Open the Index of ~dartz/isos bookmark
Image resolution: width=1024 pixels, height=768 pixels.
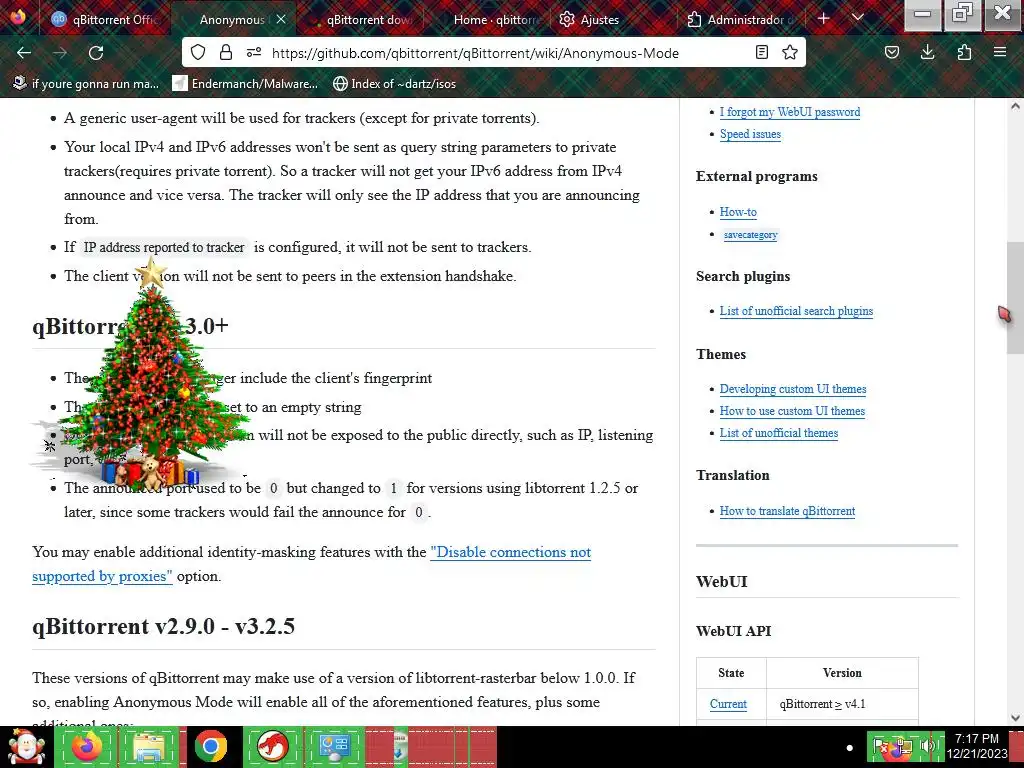pyautogui.click(x=394, y=84)
